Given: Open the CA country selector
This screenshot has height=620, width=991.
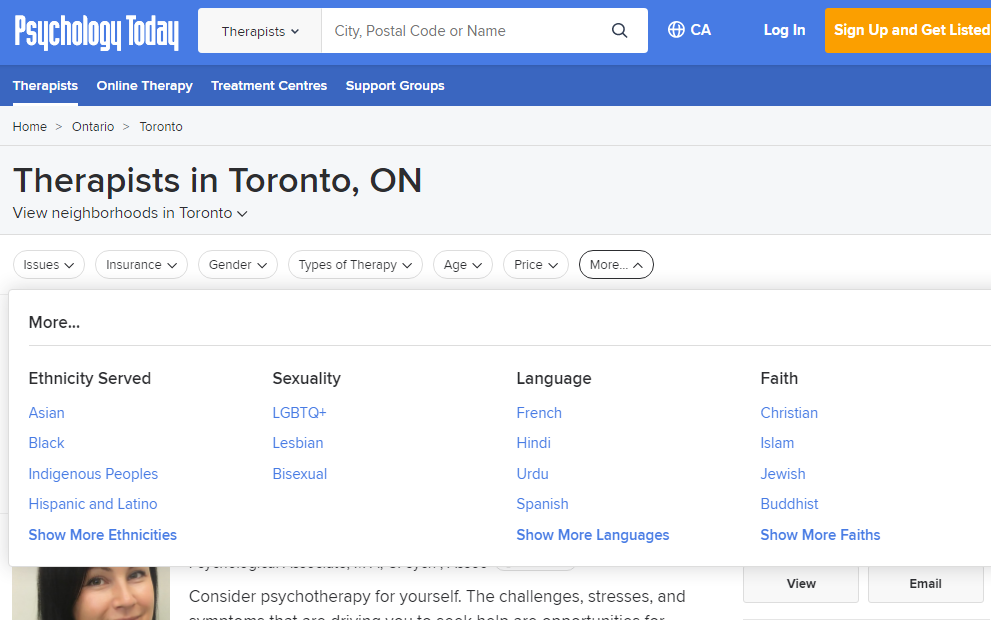Looking at the screenshot, I should click(690, 30).
